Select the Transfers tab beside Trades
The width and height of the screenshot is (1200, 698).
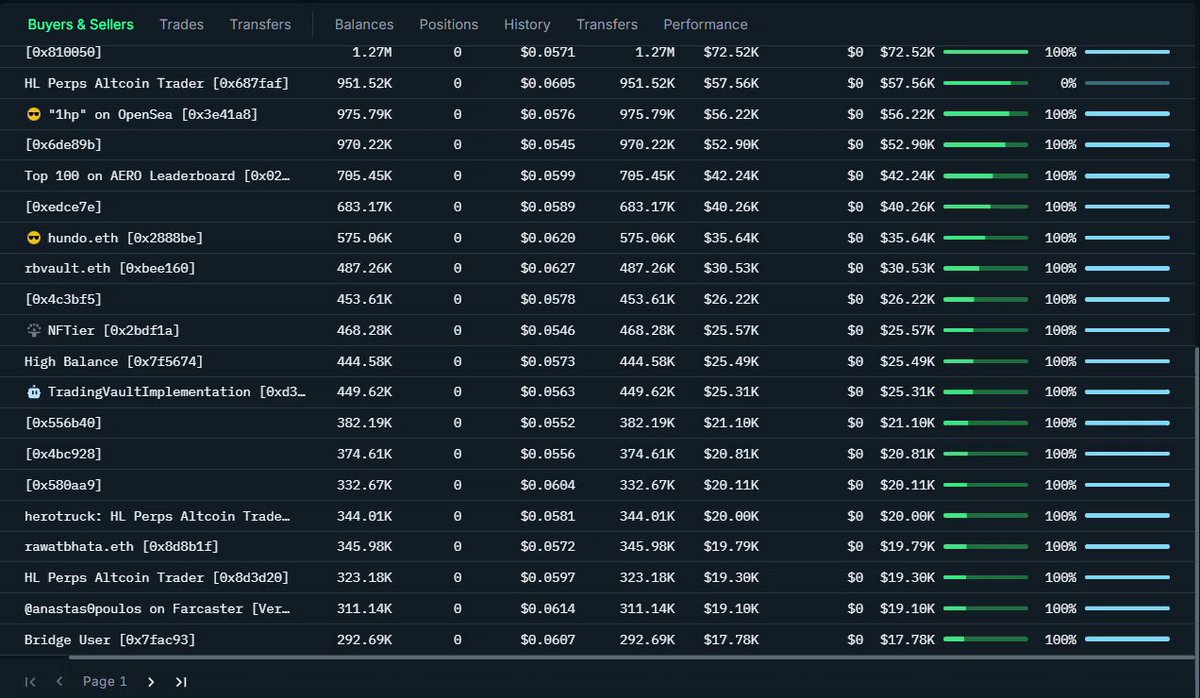(x=260, y=24)
